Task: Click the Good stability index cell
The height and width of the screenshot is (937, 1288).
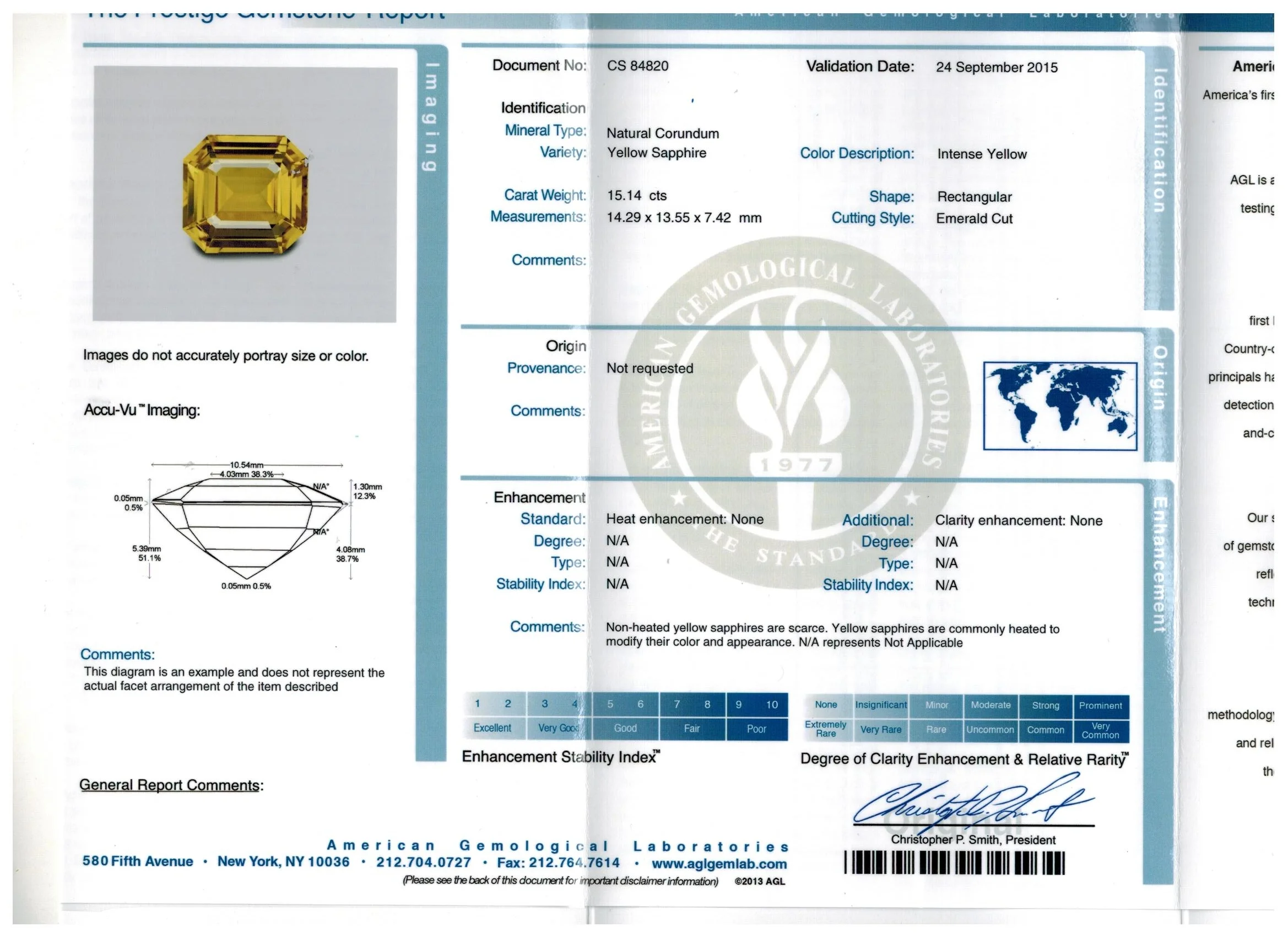Action: [x=625, y=729]
